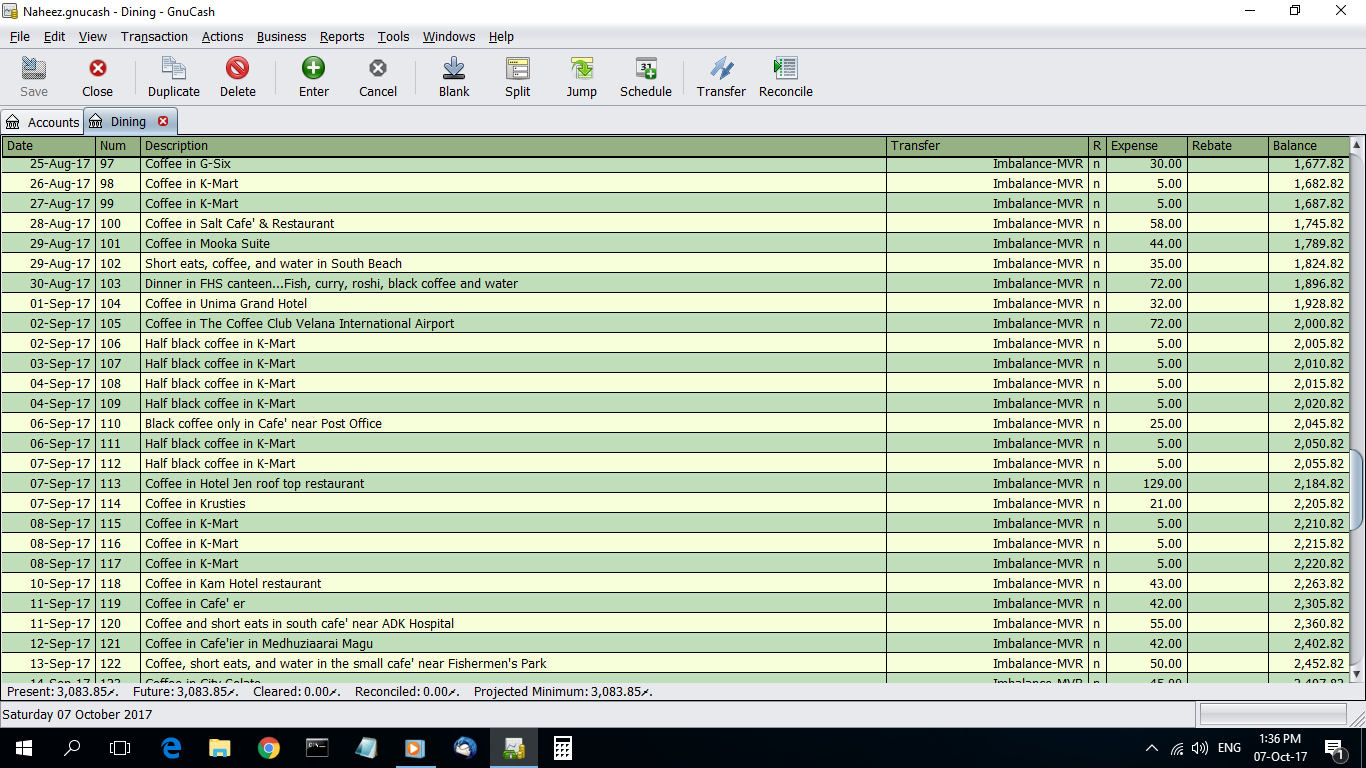Open the File menu
This screenshot has height=768, width=1366.
20,36
